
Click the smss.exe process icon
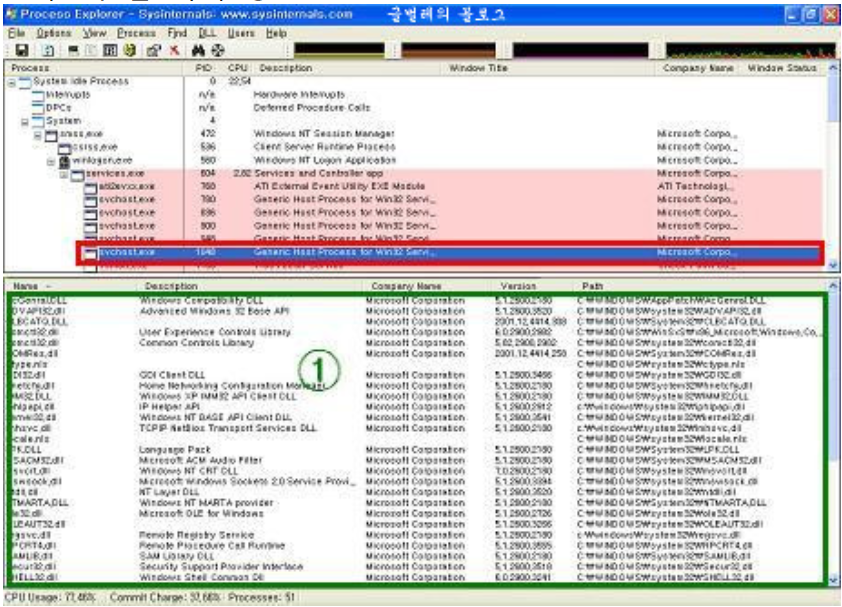coord(51,135)
